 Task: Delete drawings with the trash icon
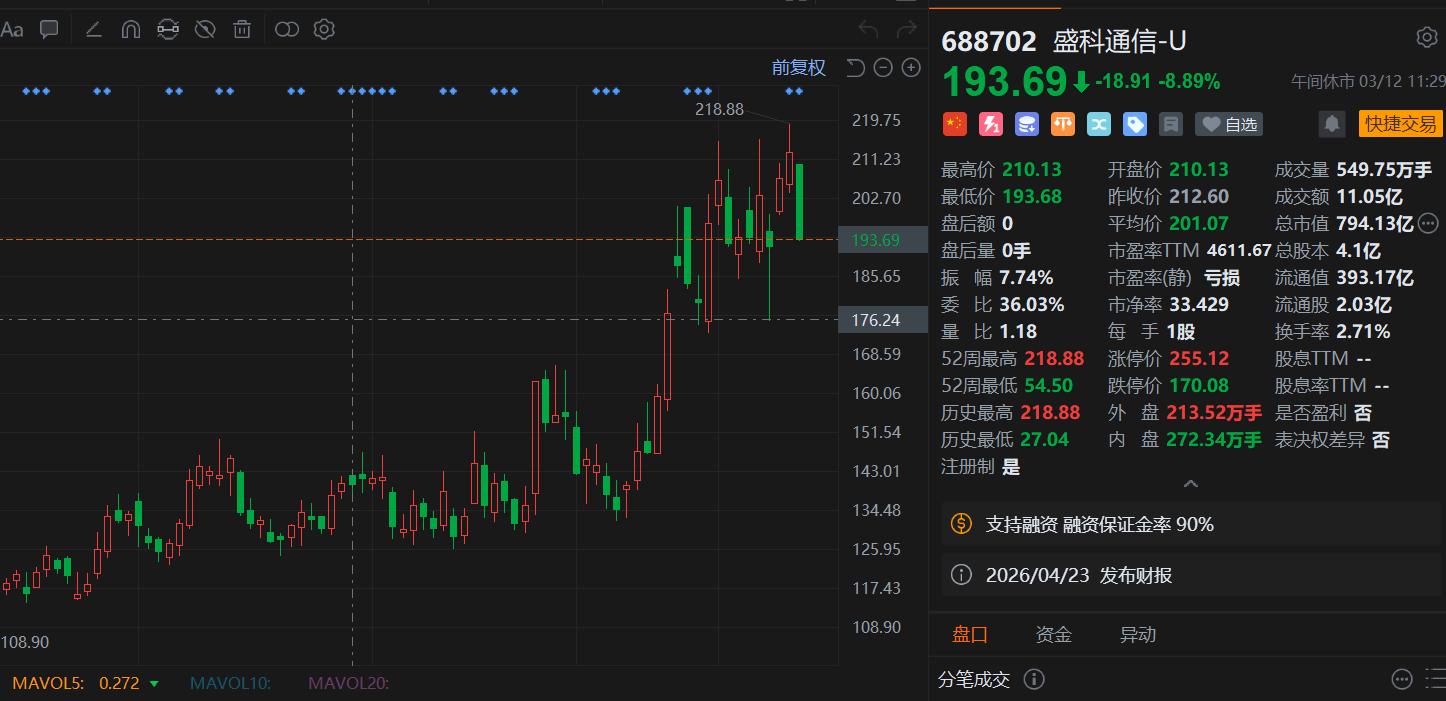241,29
